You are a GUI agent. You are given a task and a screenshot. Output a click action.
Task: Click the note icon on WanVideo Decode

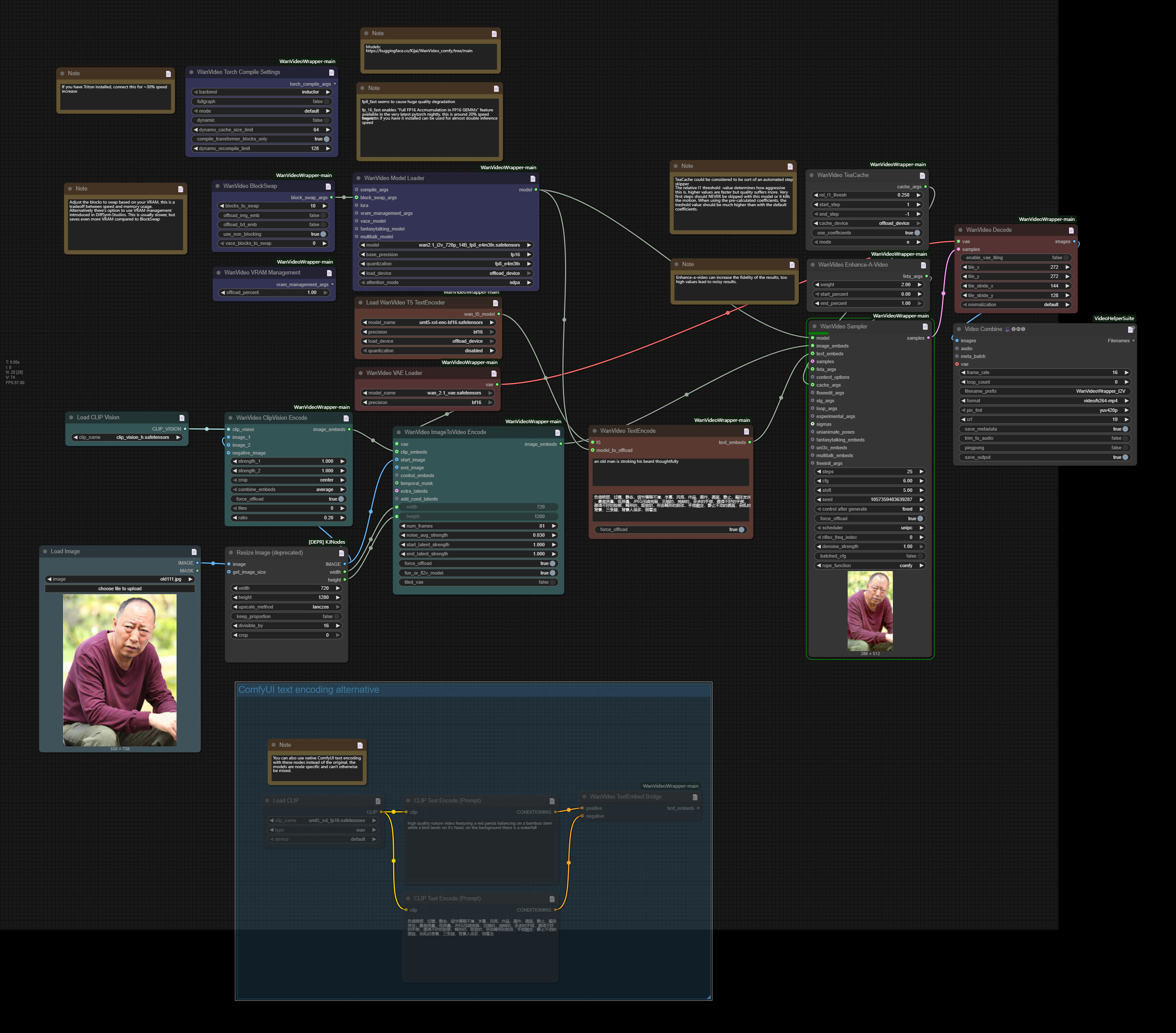pyautogui.click(x=1071, y=230)
